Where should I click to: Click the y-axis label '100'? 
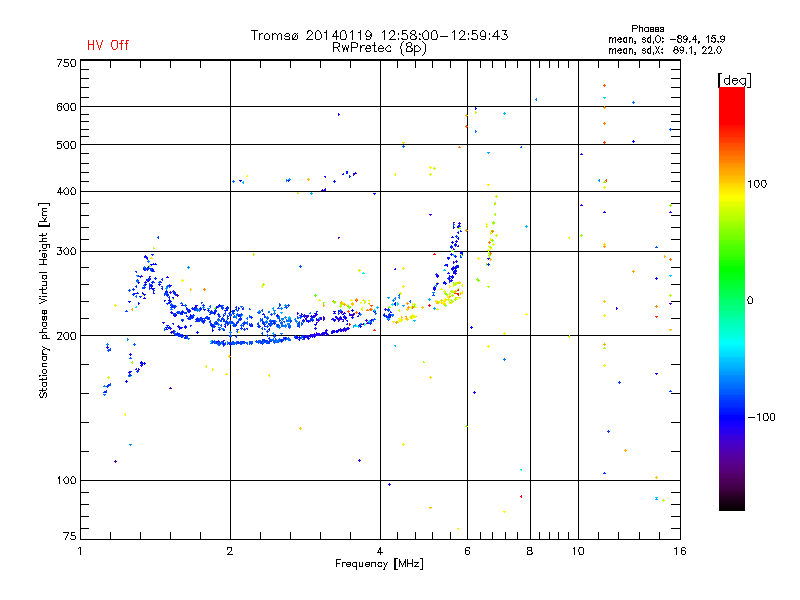[66, 480]
